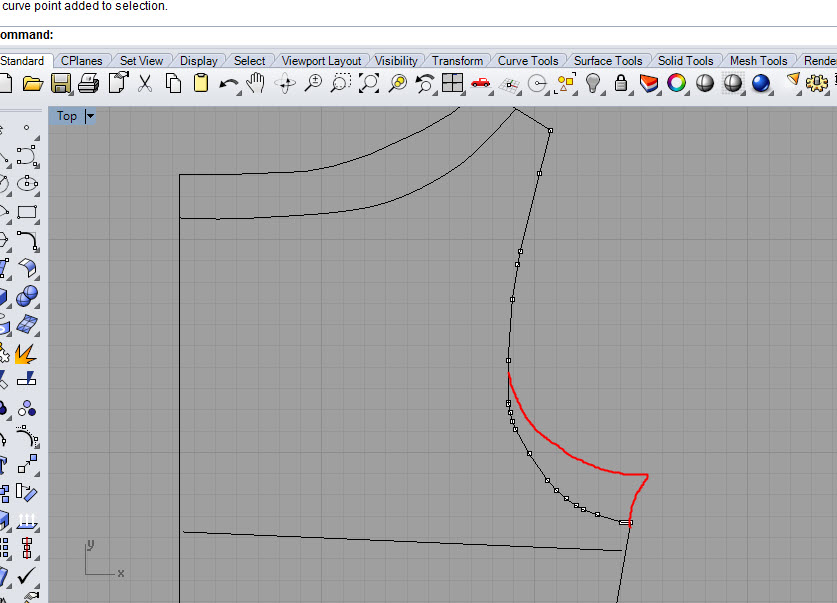
Task: Open the color wheel icon
Action: [x=677, y=84]
